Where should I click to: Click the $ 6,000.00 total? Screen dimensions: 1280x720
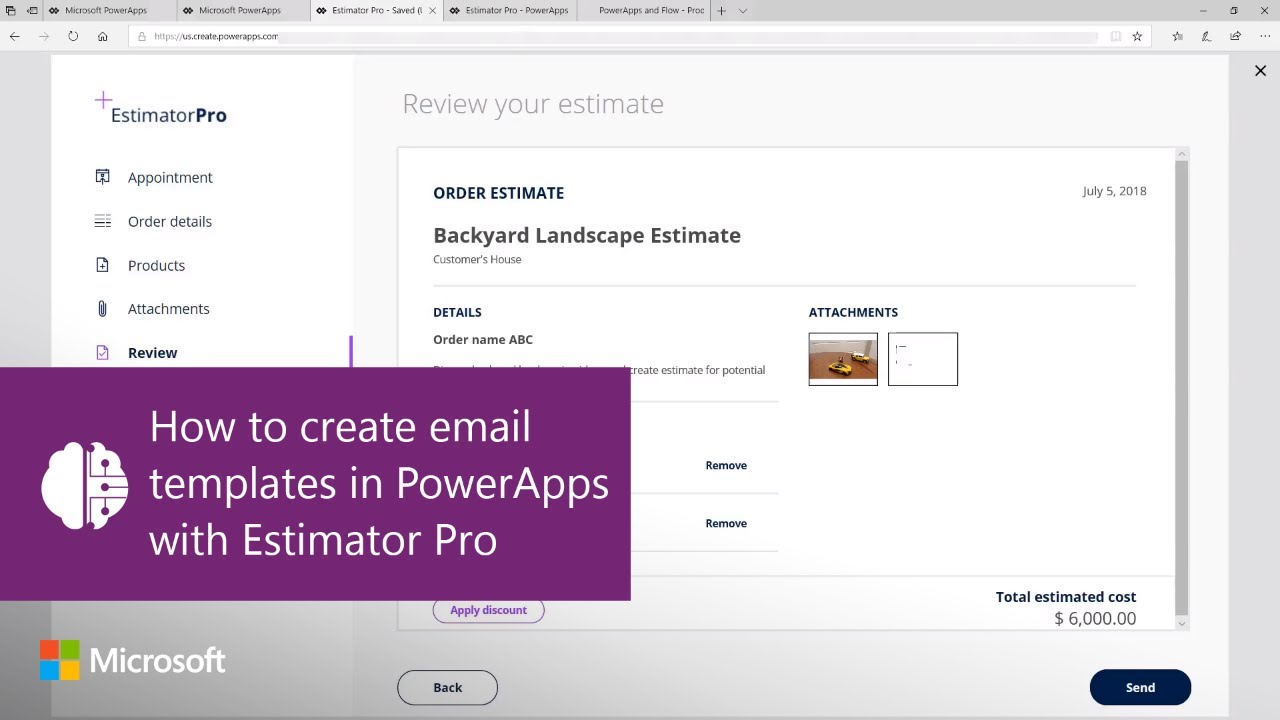1095,619
